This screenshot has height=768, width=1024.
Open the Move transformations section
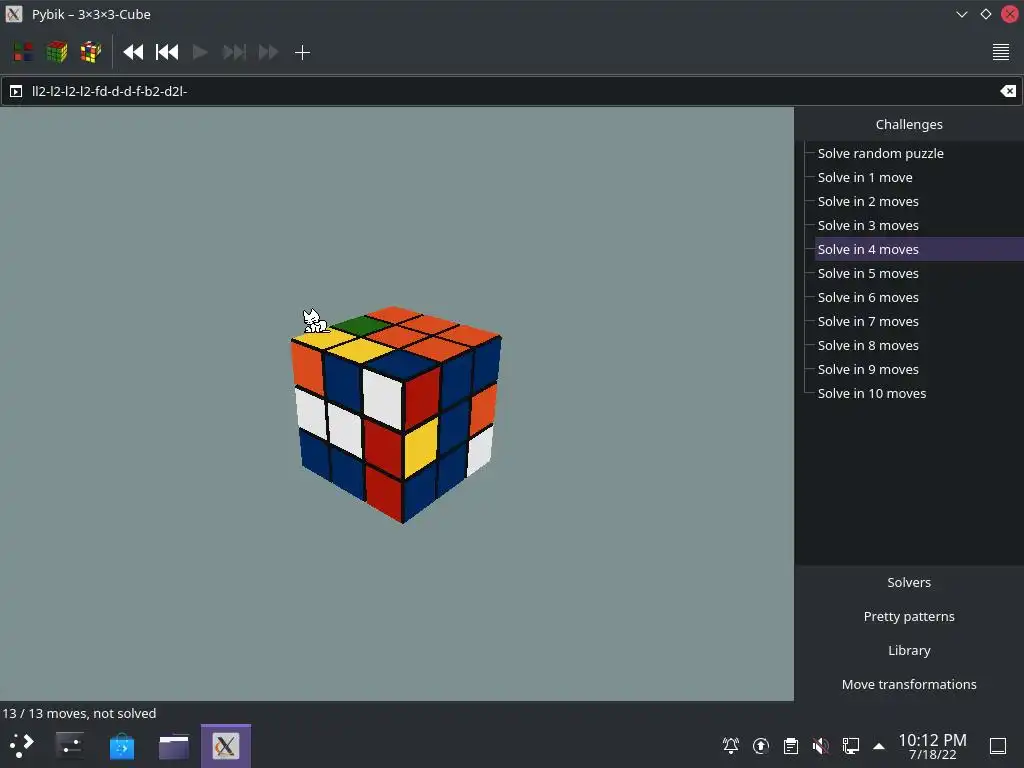pos(909,684)
